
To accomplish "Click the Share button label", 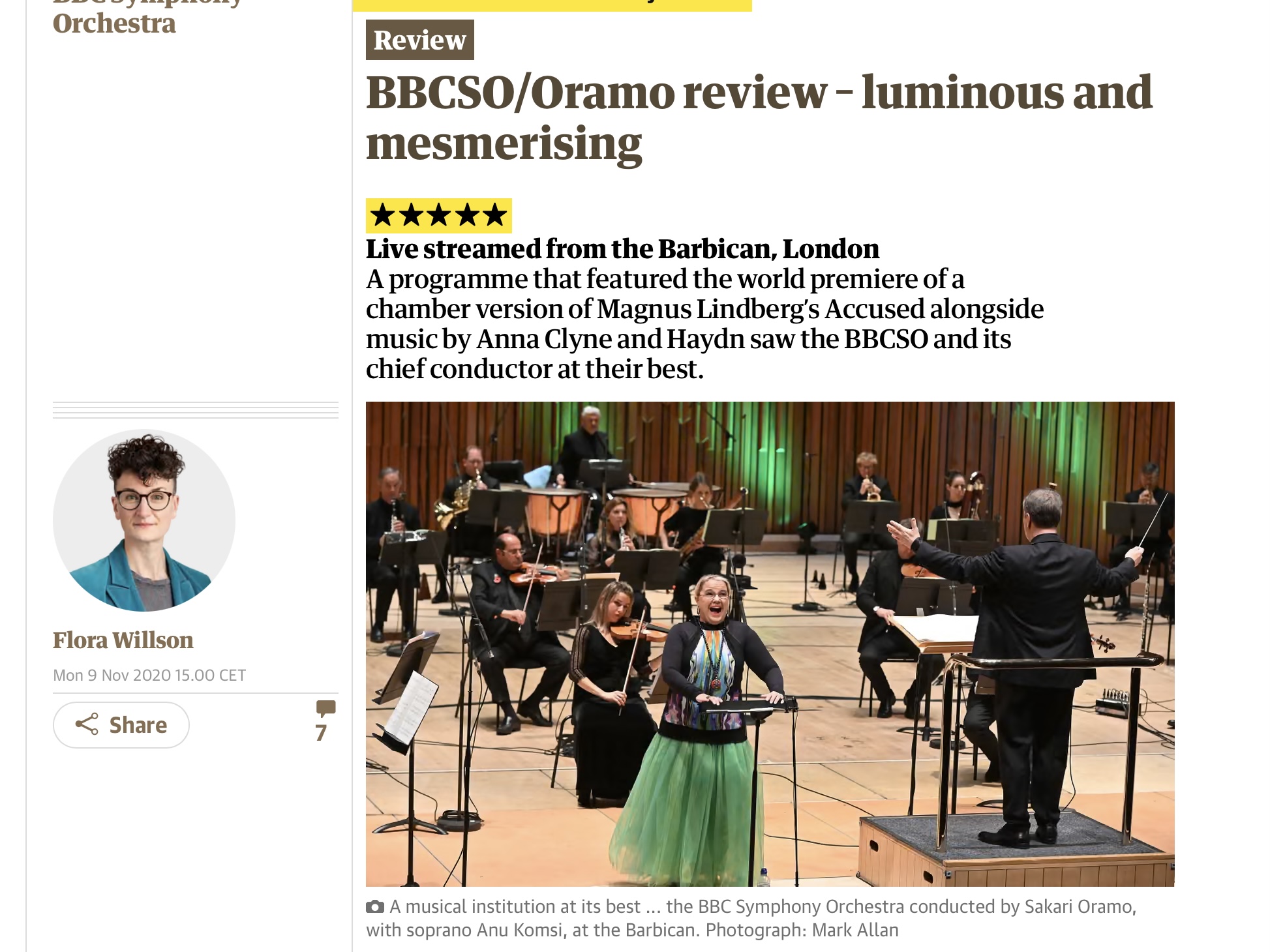I will click(x=138, y=725).
